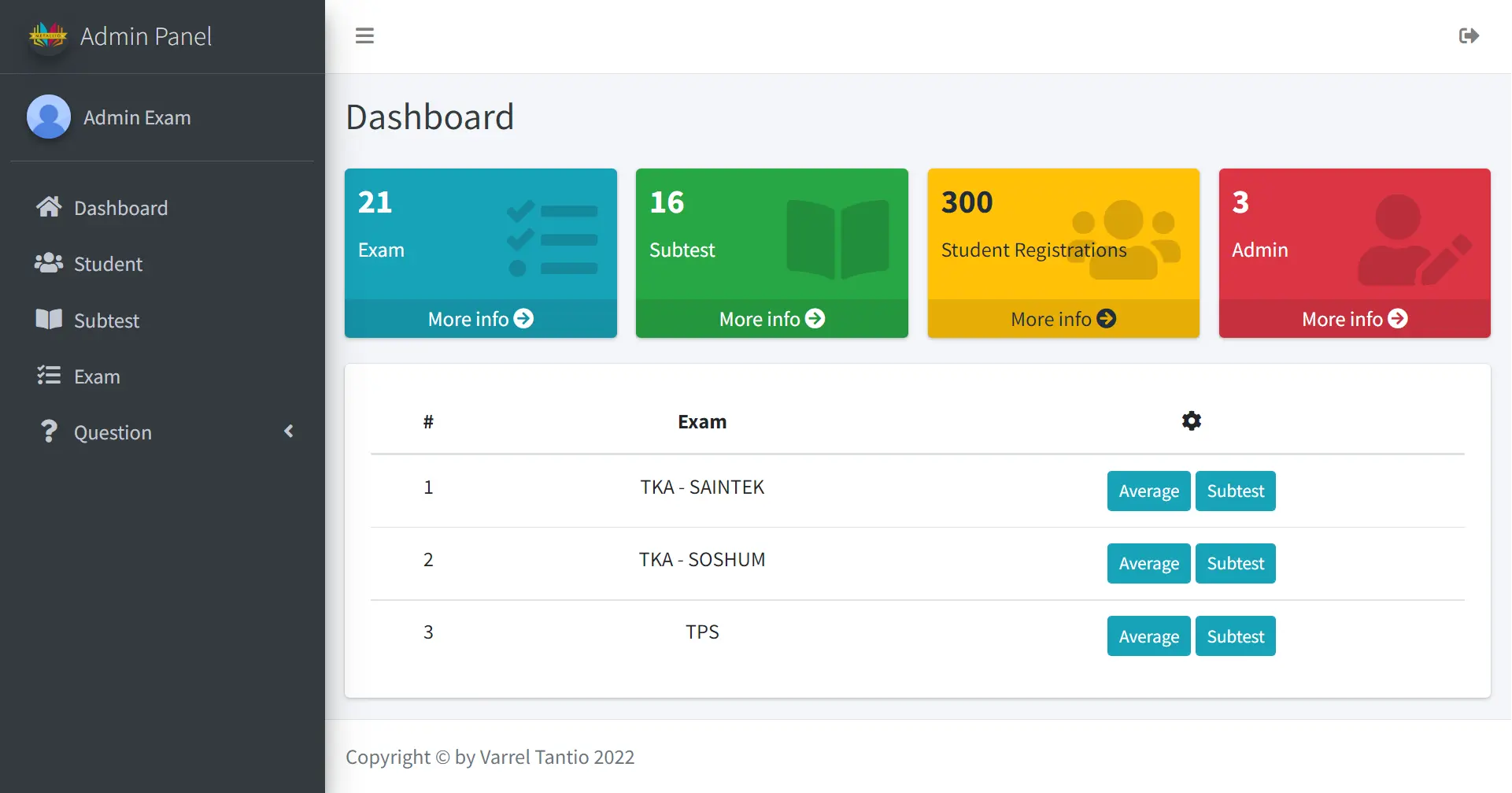Click the Student group icon in sidebar

coord(49,263)
